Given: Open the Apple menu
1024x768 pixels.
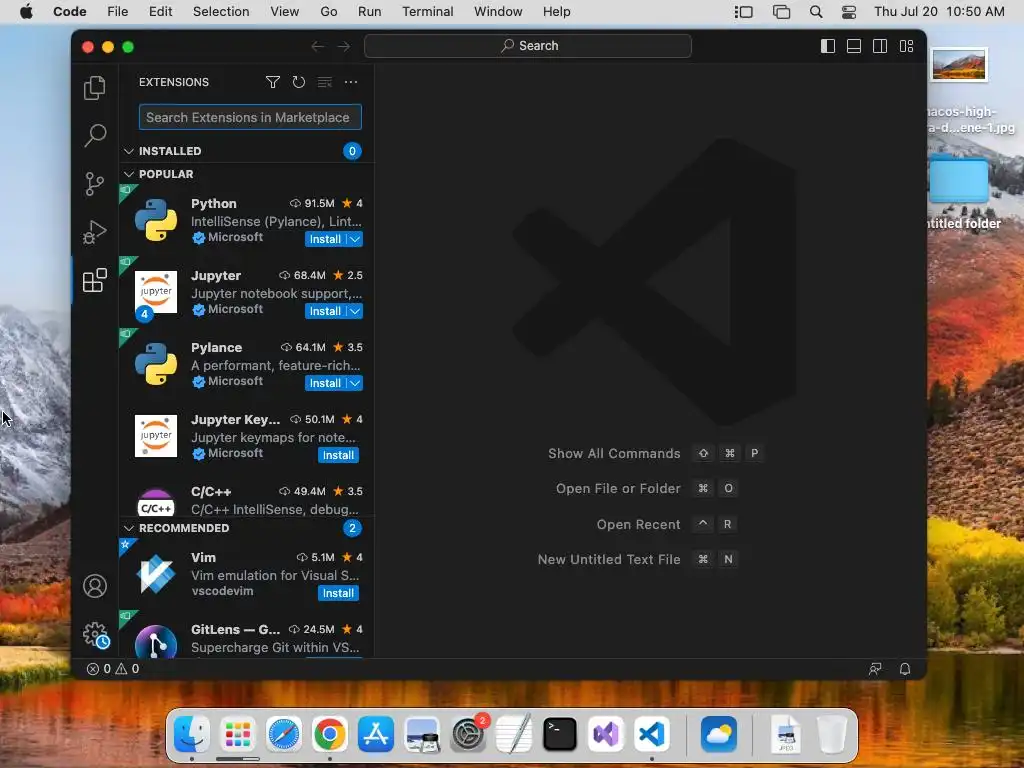Looking at the screenshot, I should pos(26,12).
